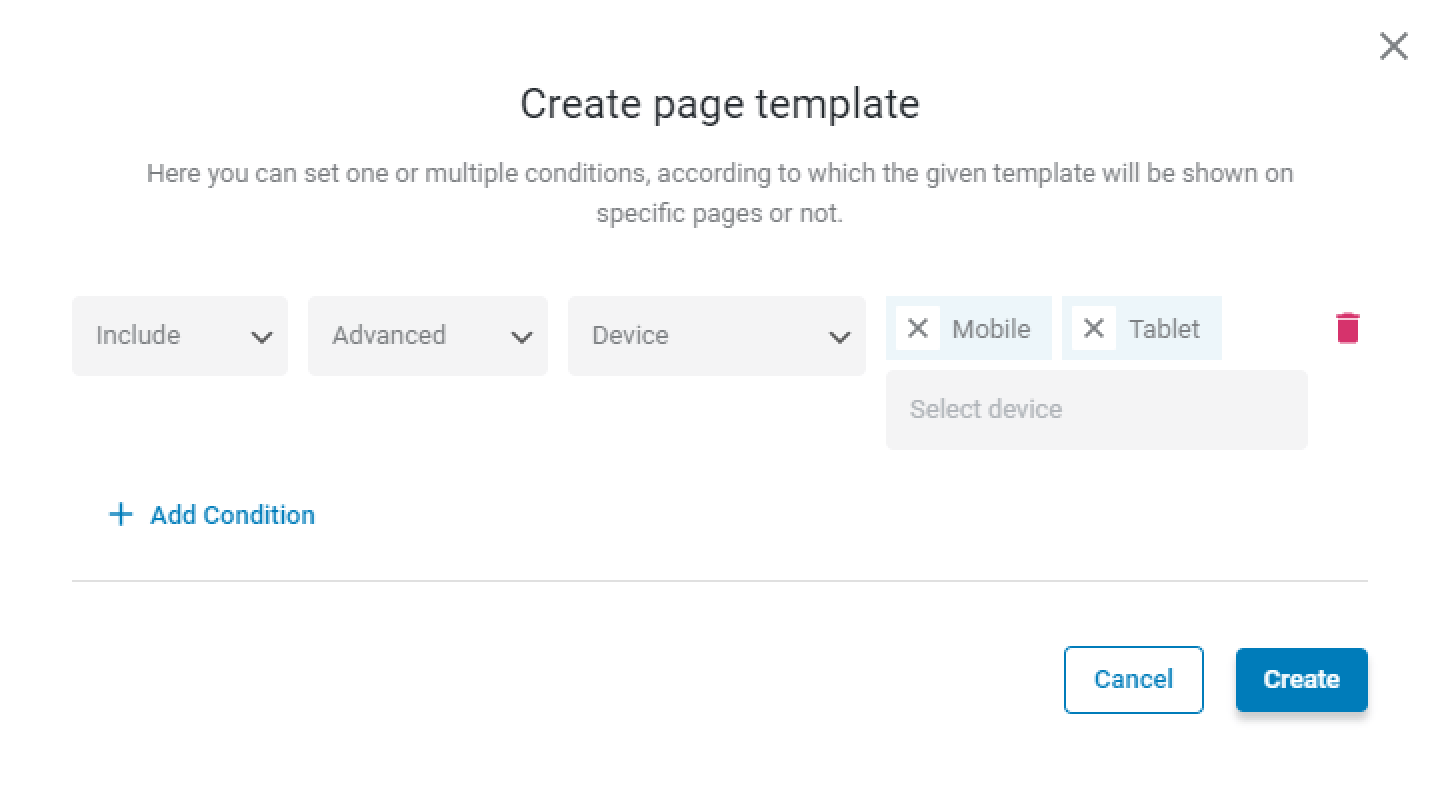Expand the Device type dropdown
This screenshot has height=786, width=1440.
717,336
